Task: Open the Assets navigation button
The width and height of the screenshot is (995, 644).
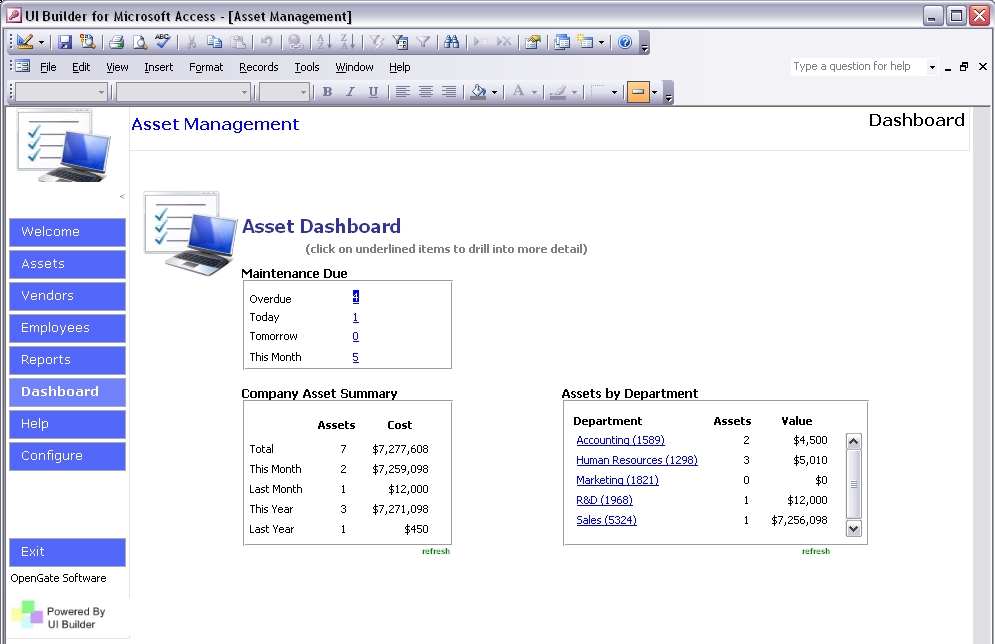Action: (x=67, y=264)
